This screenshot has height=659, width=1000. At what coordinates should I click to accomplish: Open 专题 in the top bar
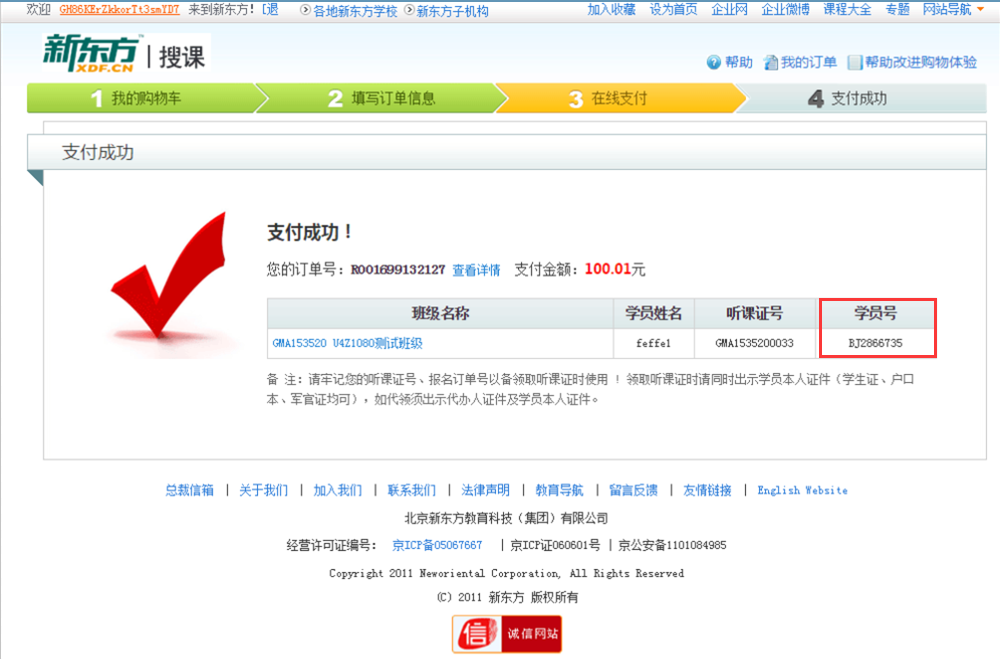[897, 10]
